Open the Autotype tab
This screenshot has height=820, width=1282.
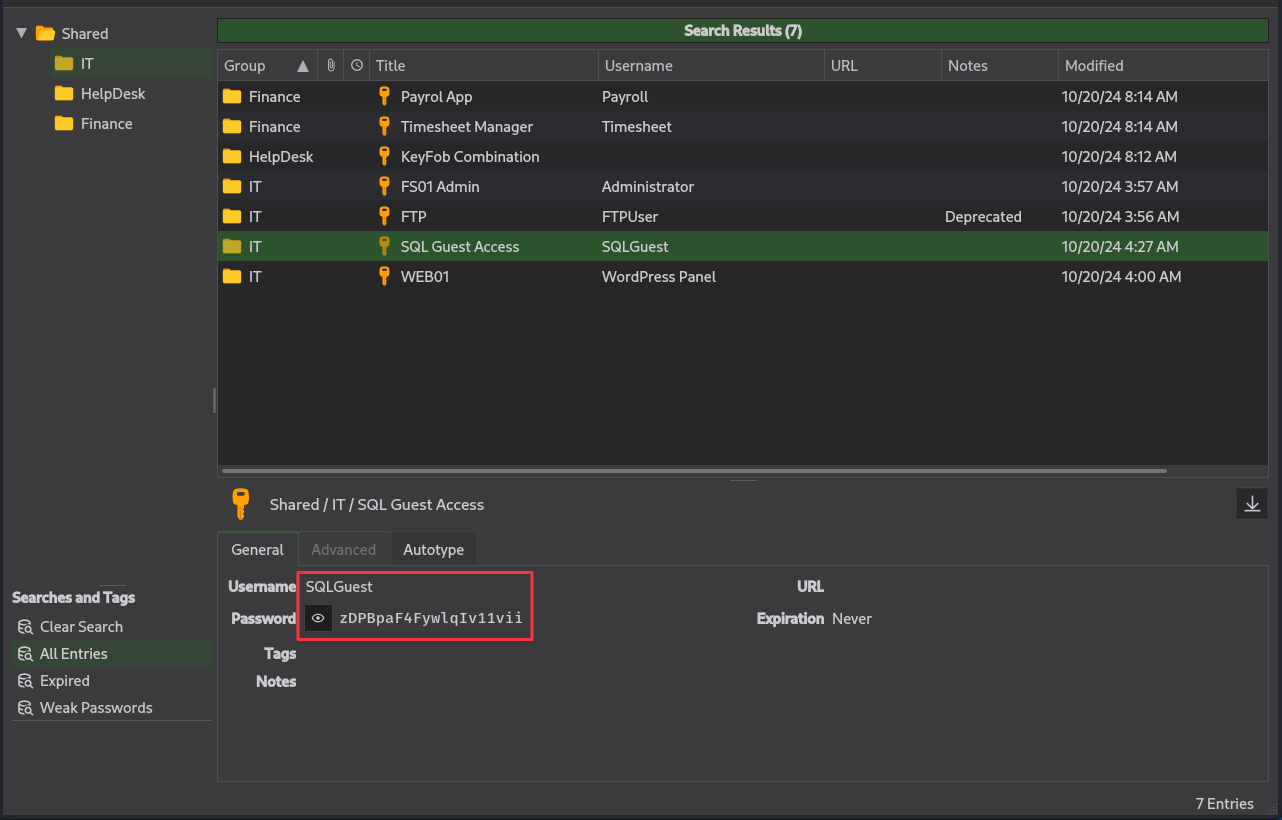click(x=434, y=550)
